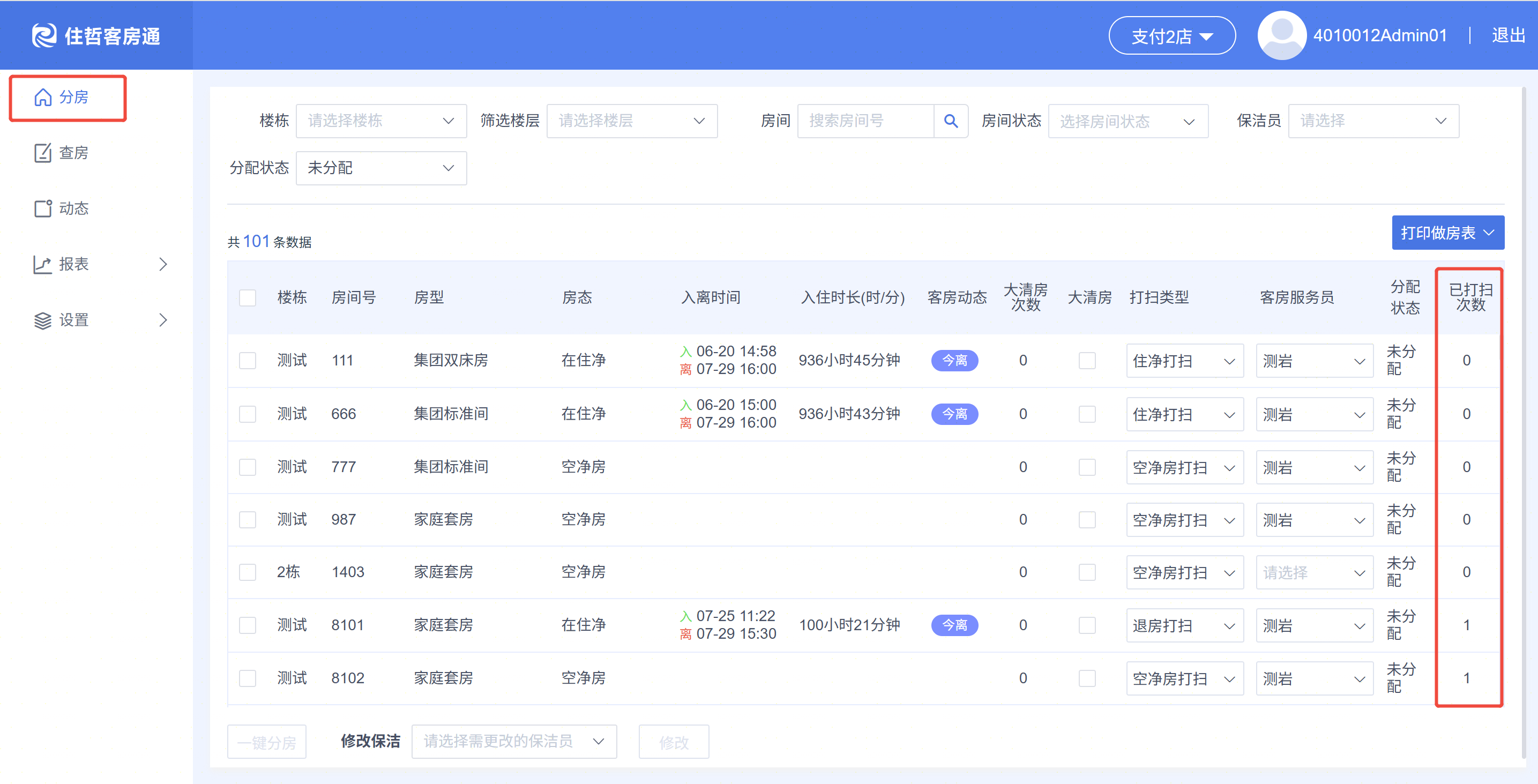Open the 筛选楼层 dropdown
This screenshot has height=784, width=1538.
click(x=632, y=121)
